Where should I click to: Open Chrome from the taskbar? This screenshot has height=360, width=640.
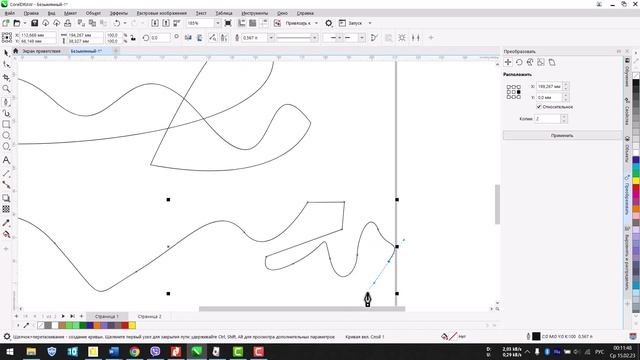135,351
